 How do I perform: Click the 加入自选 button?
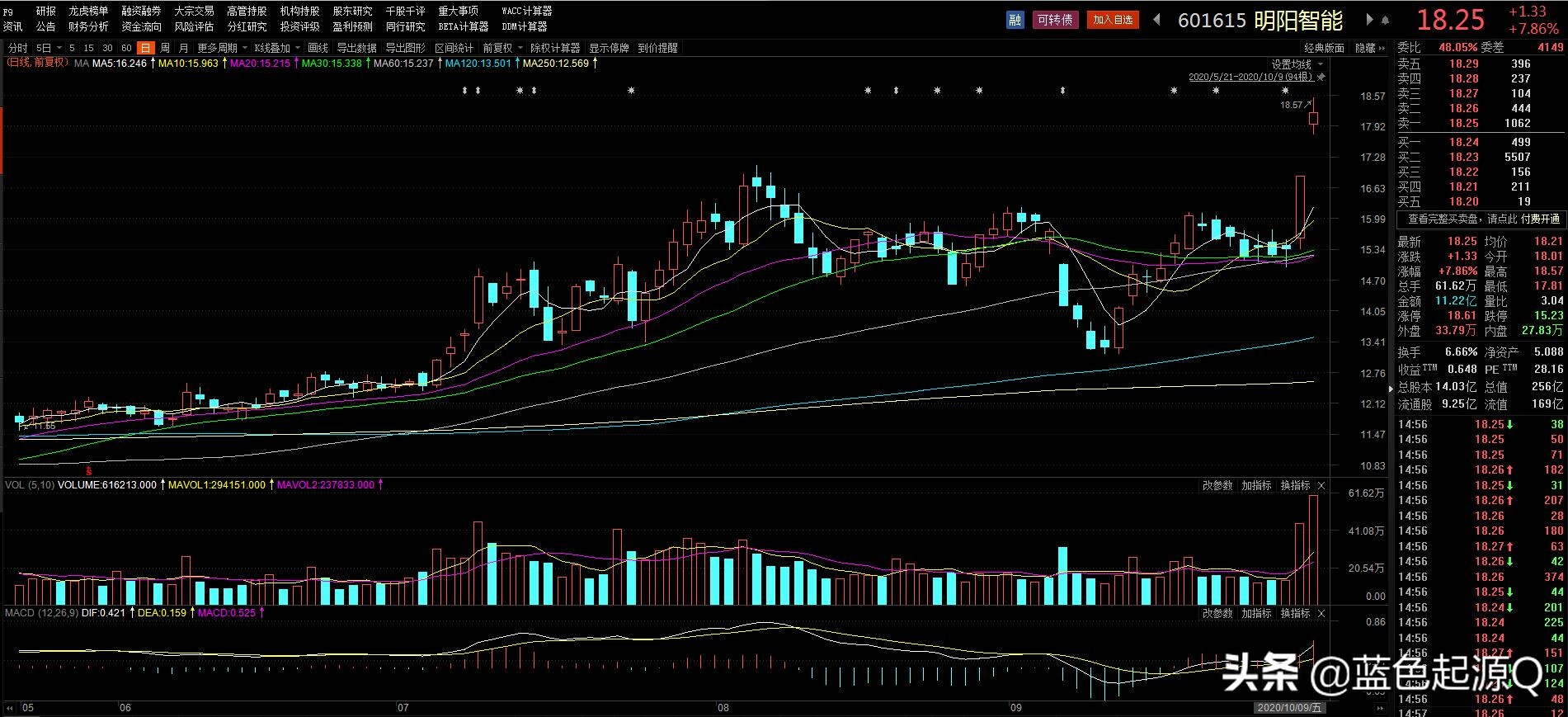click(x=1113, y=20)
